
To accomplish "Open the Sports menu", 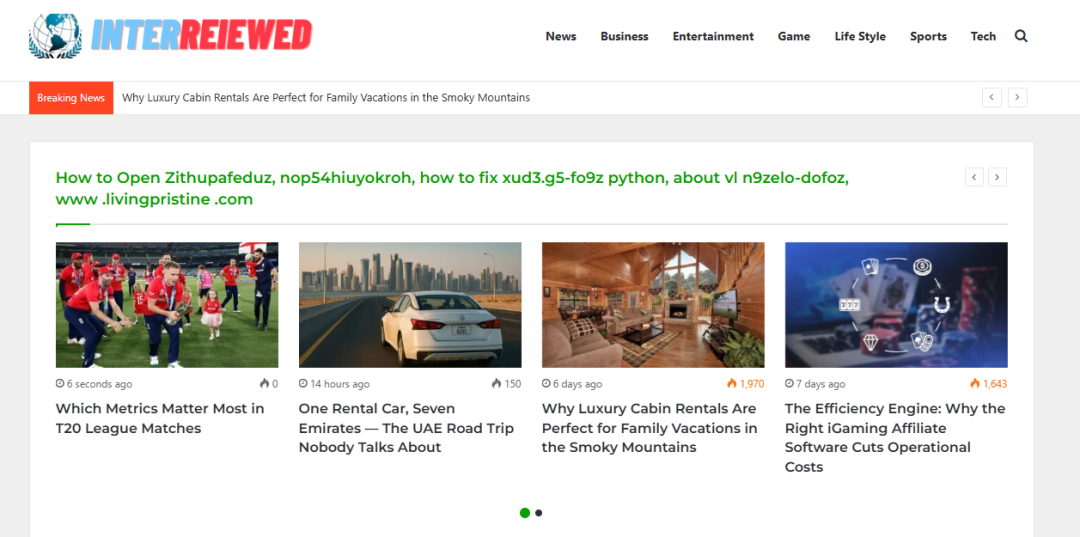I will (x=928, y=36).
